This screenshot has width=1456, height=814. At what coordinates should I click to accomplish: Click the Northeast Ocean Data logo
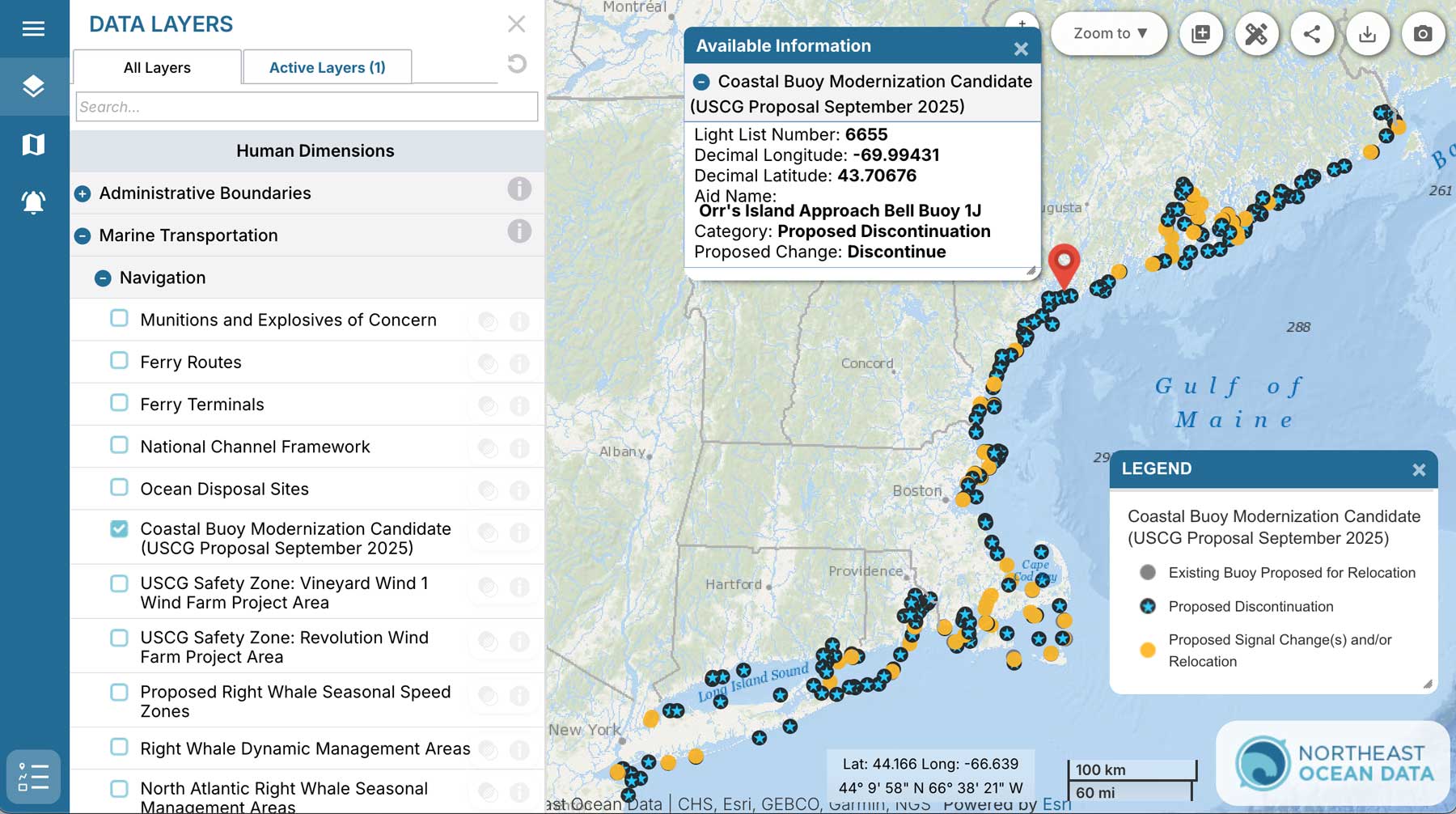click(1335, 764)
